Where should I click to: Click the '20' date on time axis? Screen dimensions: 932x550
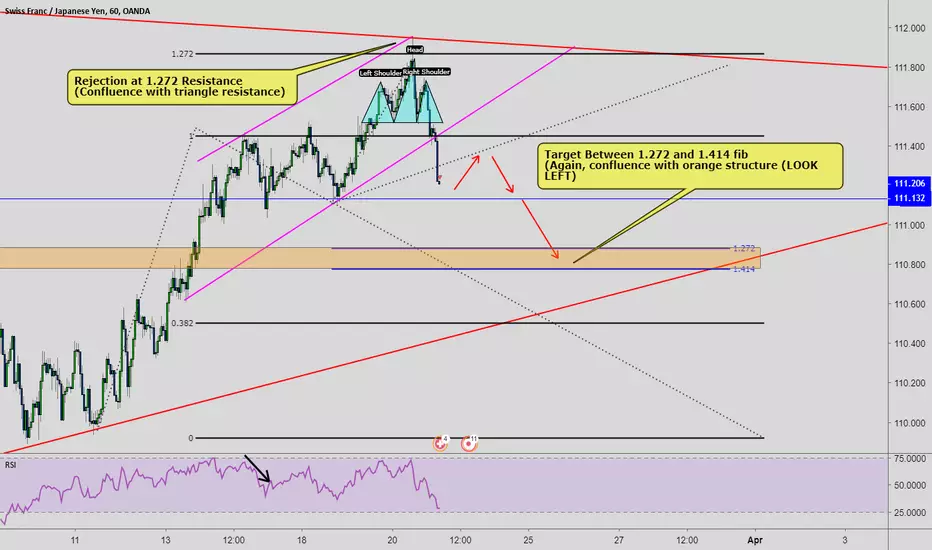(x=392, y=540)
